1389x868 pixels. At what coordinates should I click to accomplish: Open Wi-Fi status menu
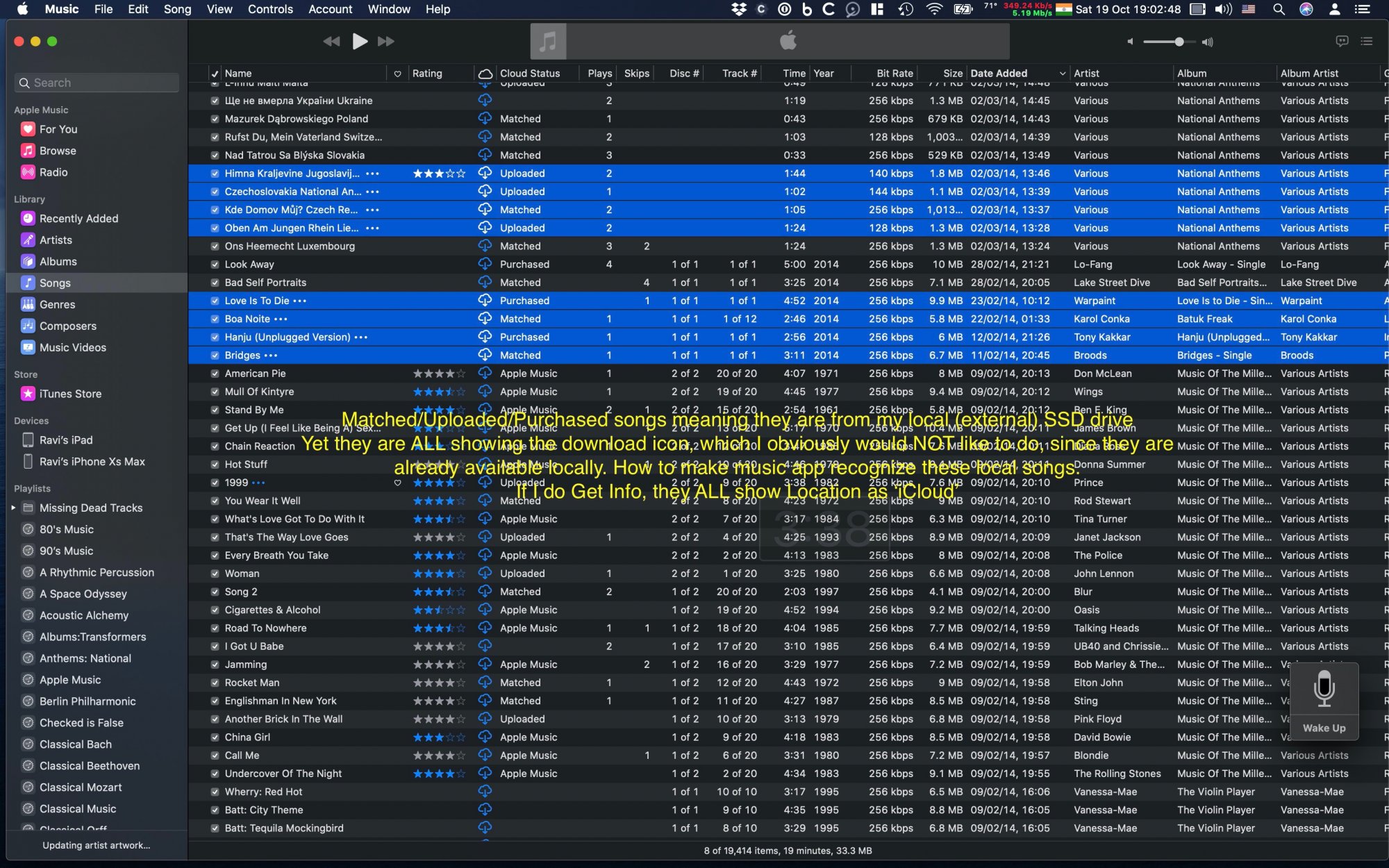(x=934, y=9)
